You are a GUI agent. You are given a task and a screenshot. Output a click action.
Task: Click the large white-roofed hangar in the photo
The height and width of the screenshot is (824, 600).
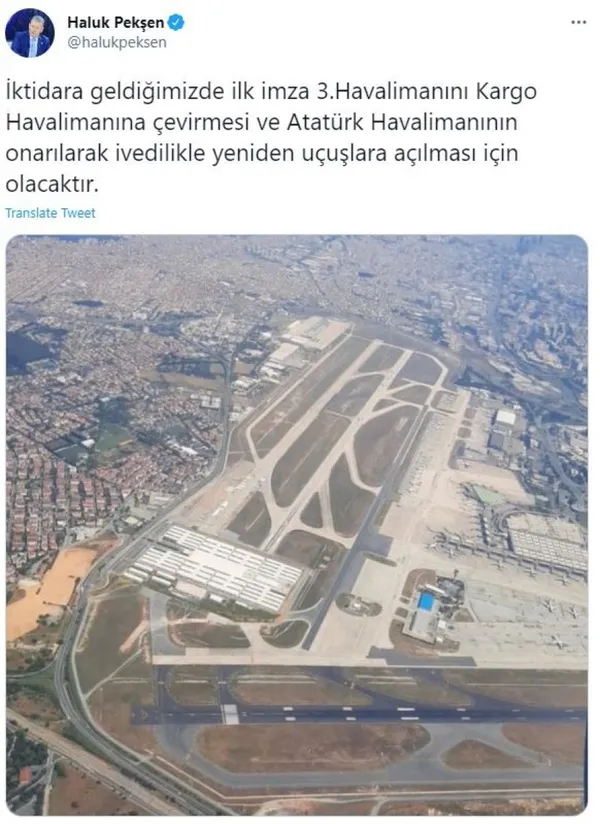pyautogui.click(x=215, y=569)
